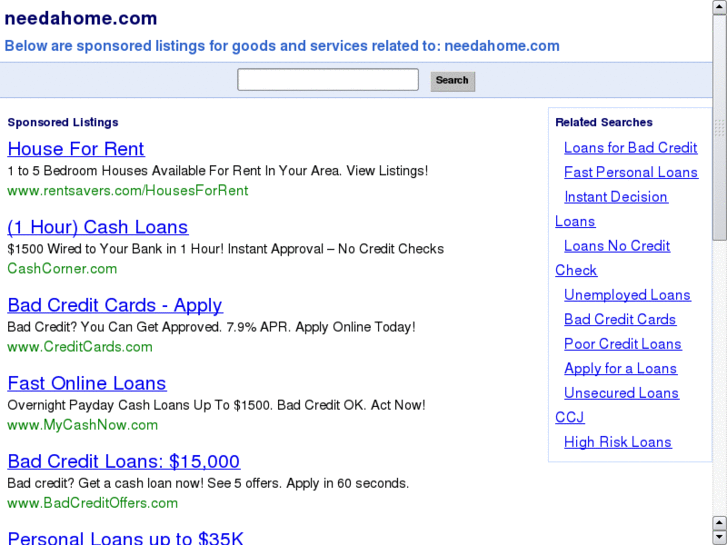Screen dimensions: 727x545
Task: Visit the www.CreditCards.com URL
Action: [x=80, y=347]
